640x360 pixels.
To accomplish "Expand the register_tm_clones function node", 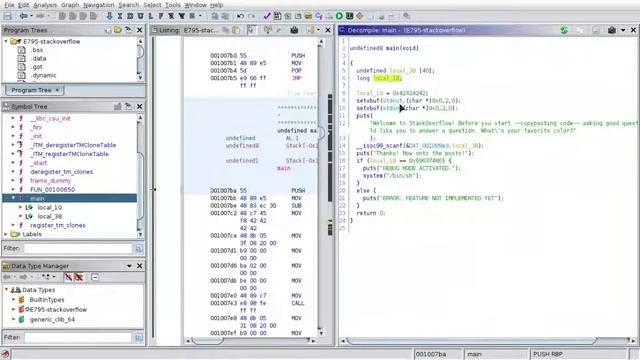I will (13, 225).
